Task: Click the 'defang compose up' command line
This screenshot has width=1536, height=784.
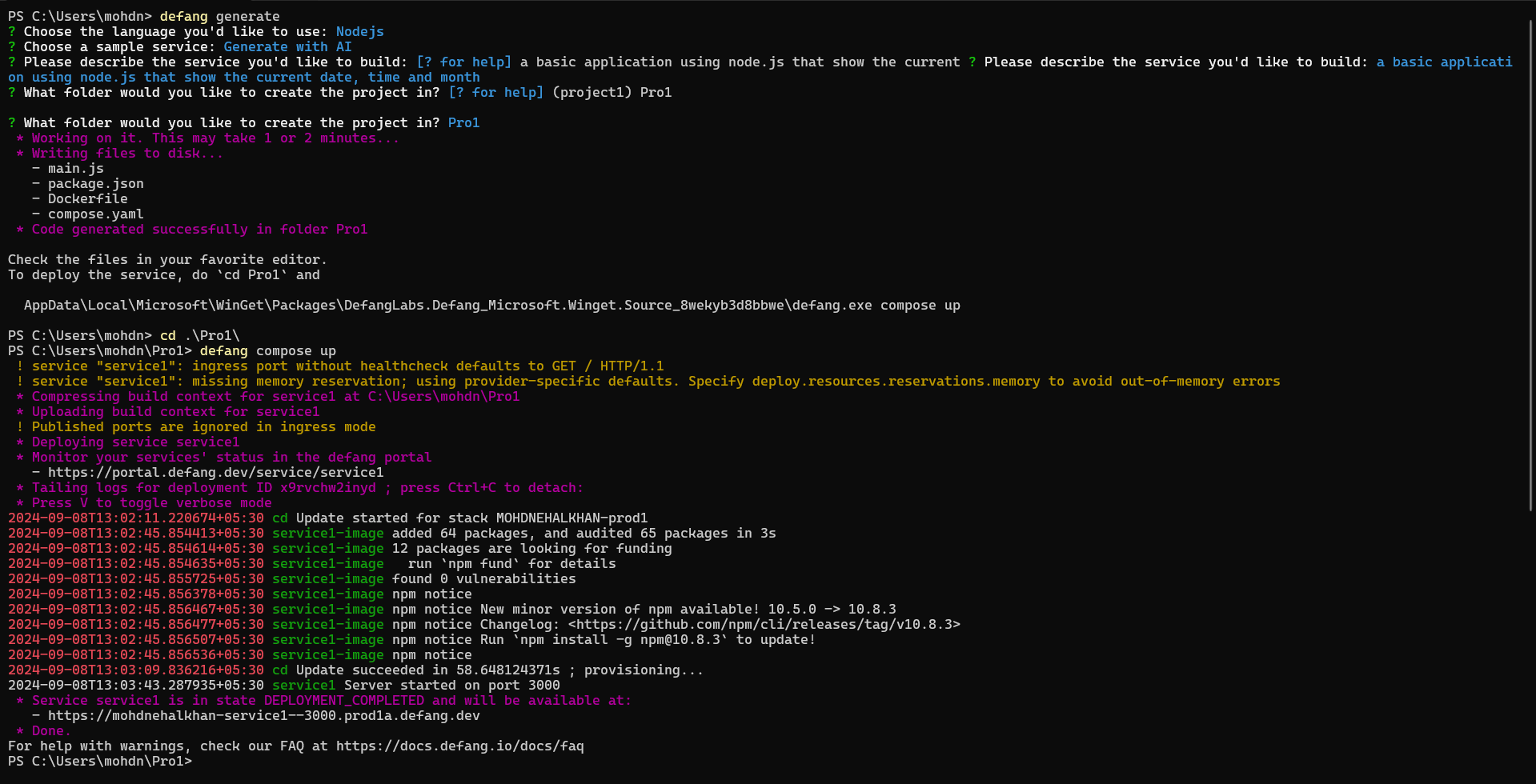Action: pyautogui.click(x=268, y=350)
